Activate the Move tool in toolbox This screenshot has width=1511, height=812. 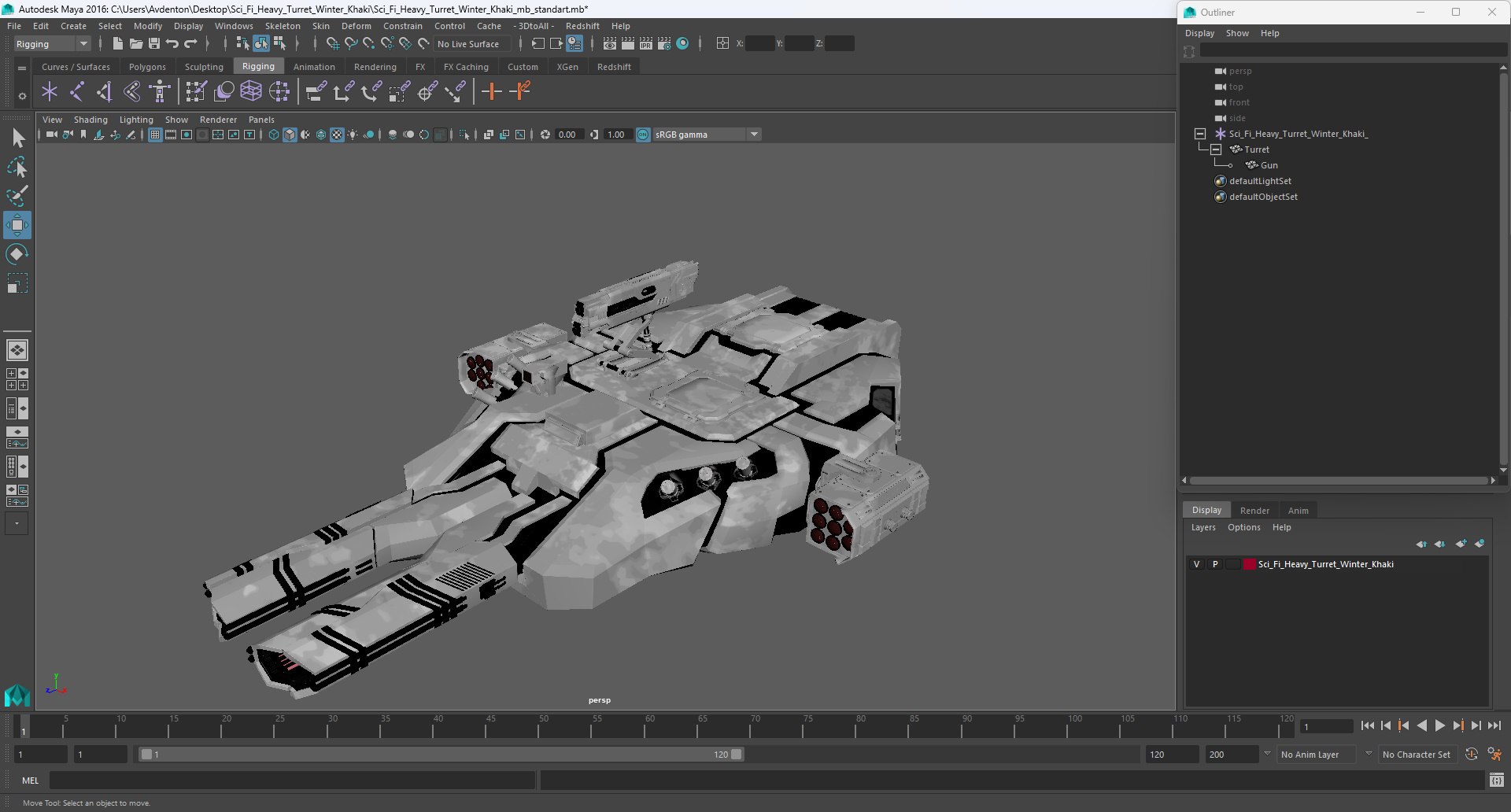click(x=17, y=225)
